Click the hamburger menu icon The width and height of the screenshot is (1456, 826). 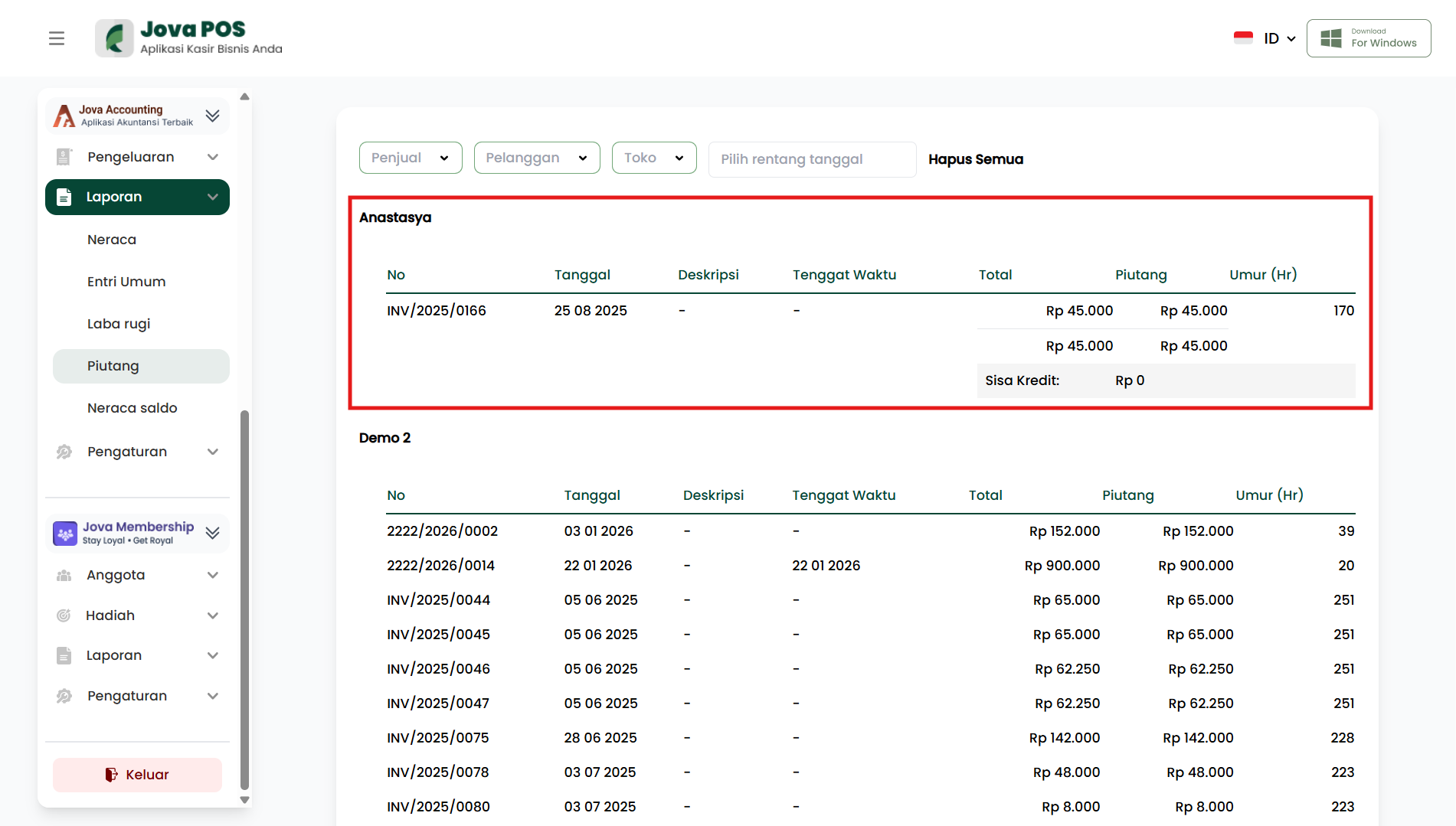pyautogui.click(x=56, y=38)
